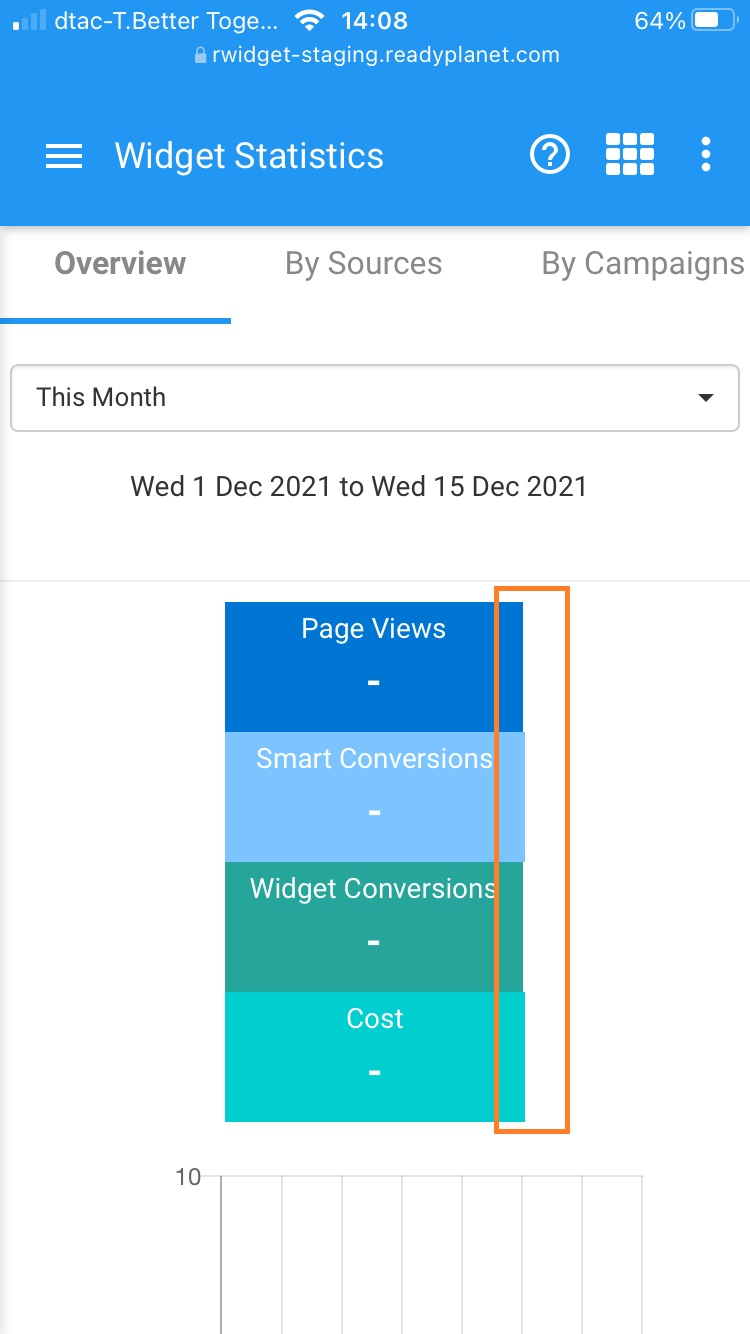
Task: Select the Cost stat tile
Action: [373, 1056]
